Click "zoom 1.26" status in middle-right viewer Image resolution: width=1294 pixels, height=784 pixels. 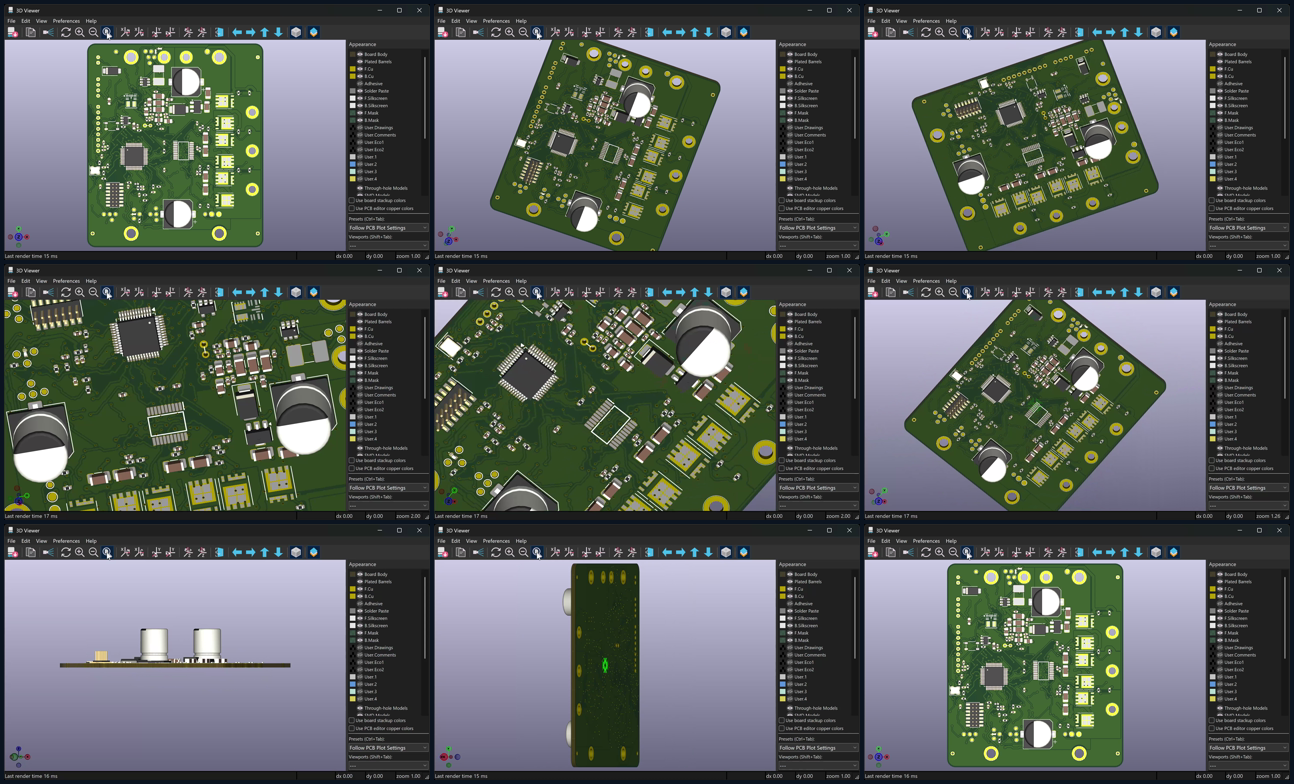click(1268, 516)
